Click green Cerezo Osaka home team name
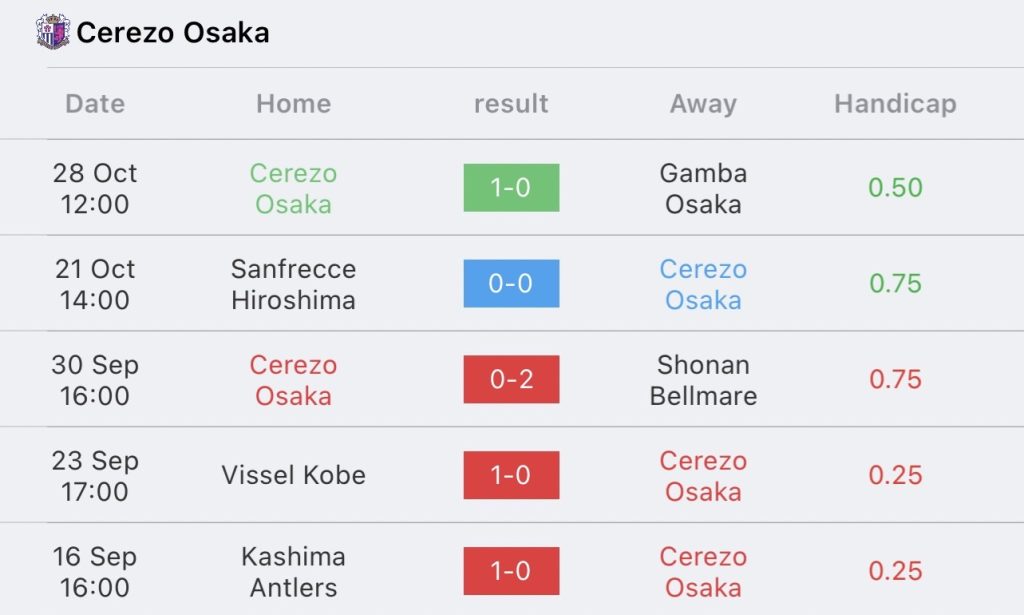The width and height of the screenshot is (1024, 615). pyautogui.click(x=293, y=189)
